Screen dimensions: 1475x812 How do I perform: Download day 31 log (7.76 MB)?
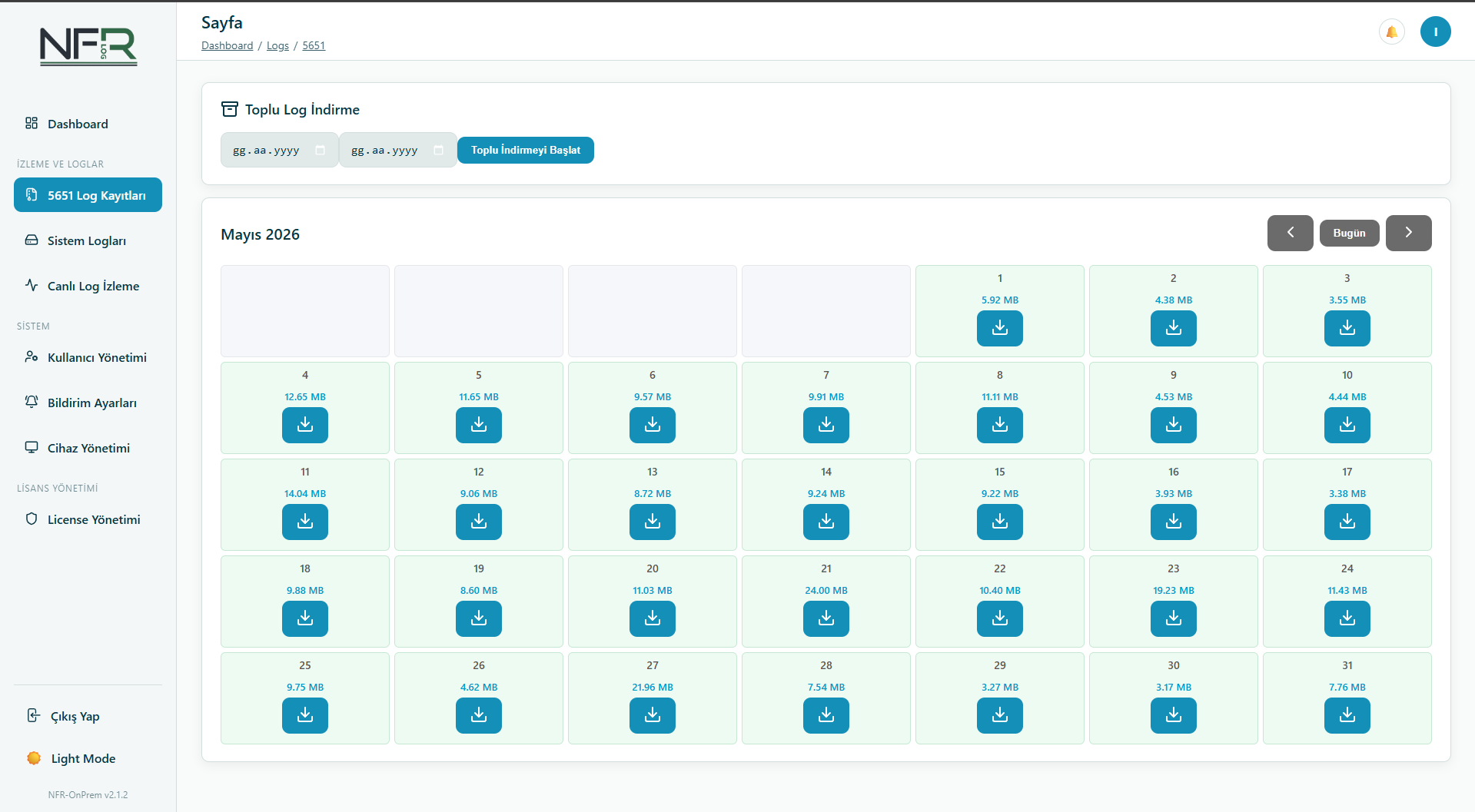coord(1347,715)
